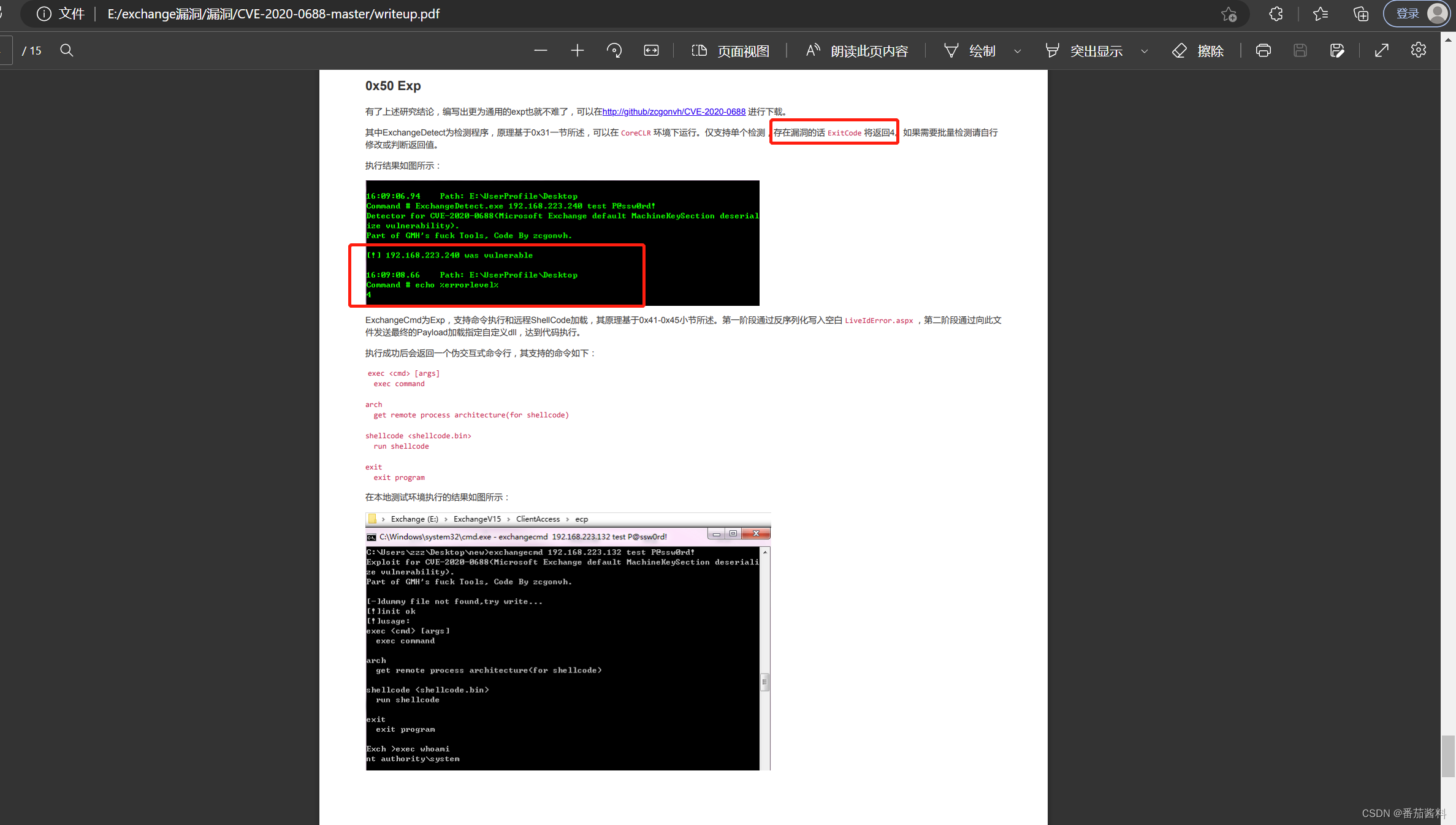Click the '192.168.223.240 was vulnerable' terminal line
Image resolution: width=1456 pixels, height=825 pixels.
449,255
